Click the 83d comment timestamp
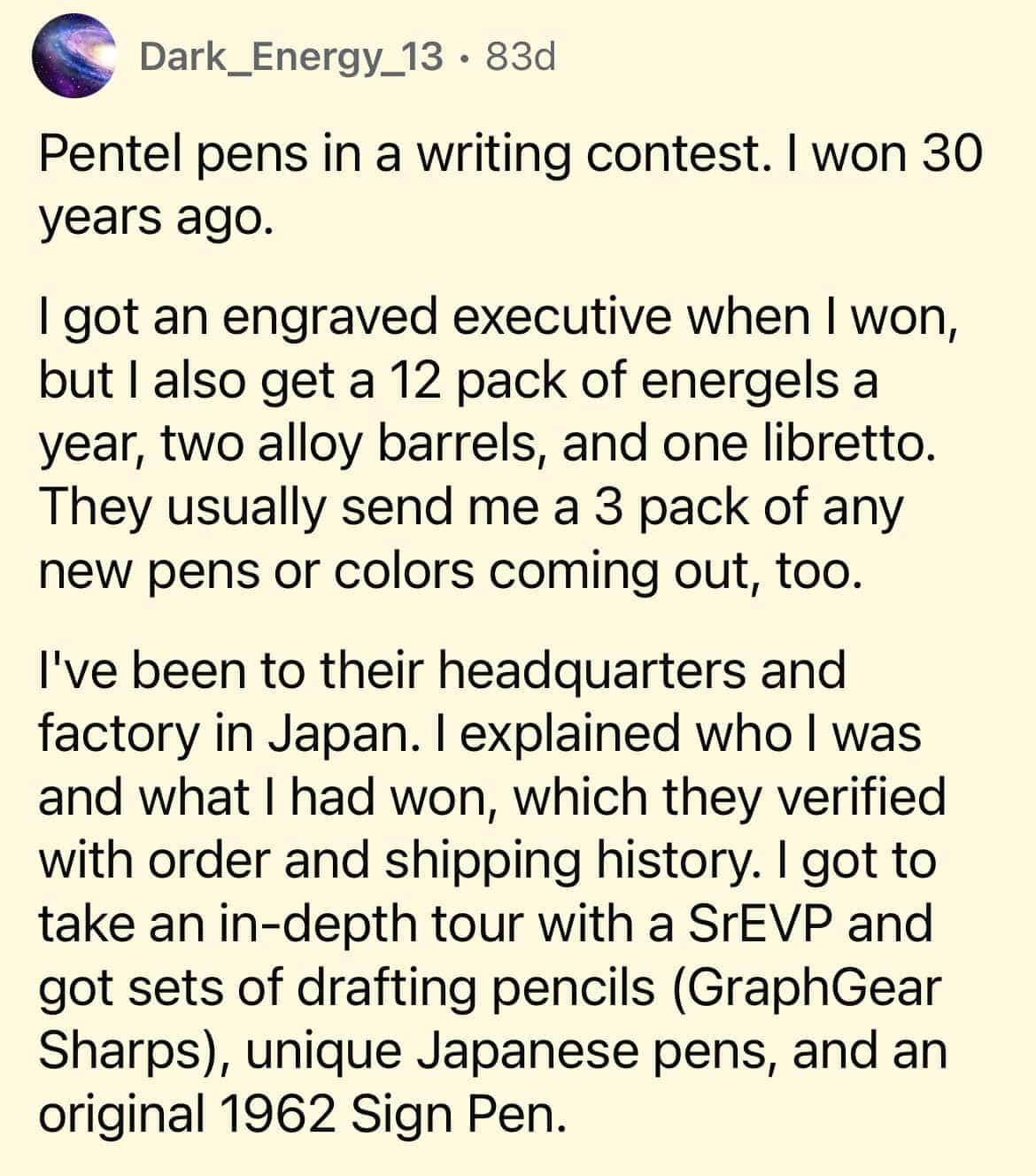Image resolution: width=1036 pixels, height=1176 pixels. 522,58
